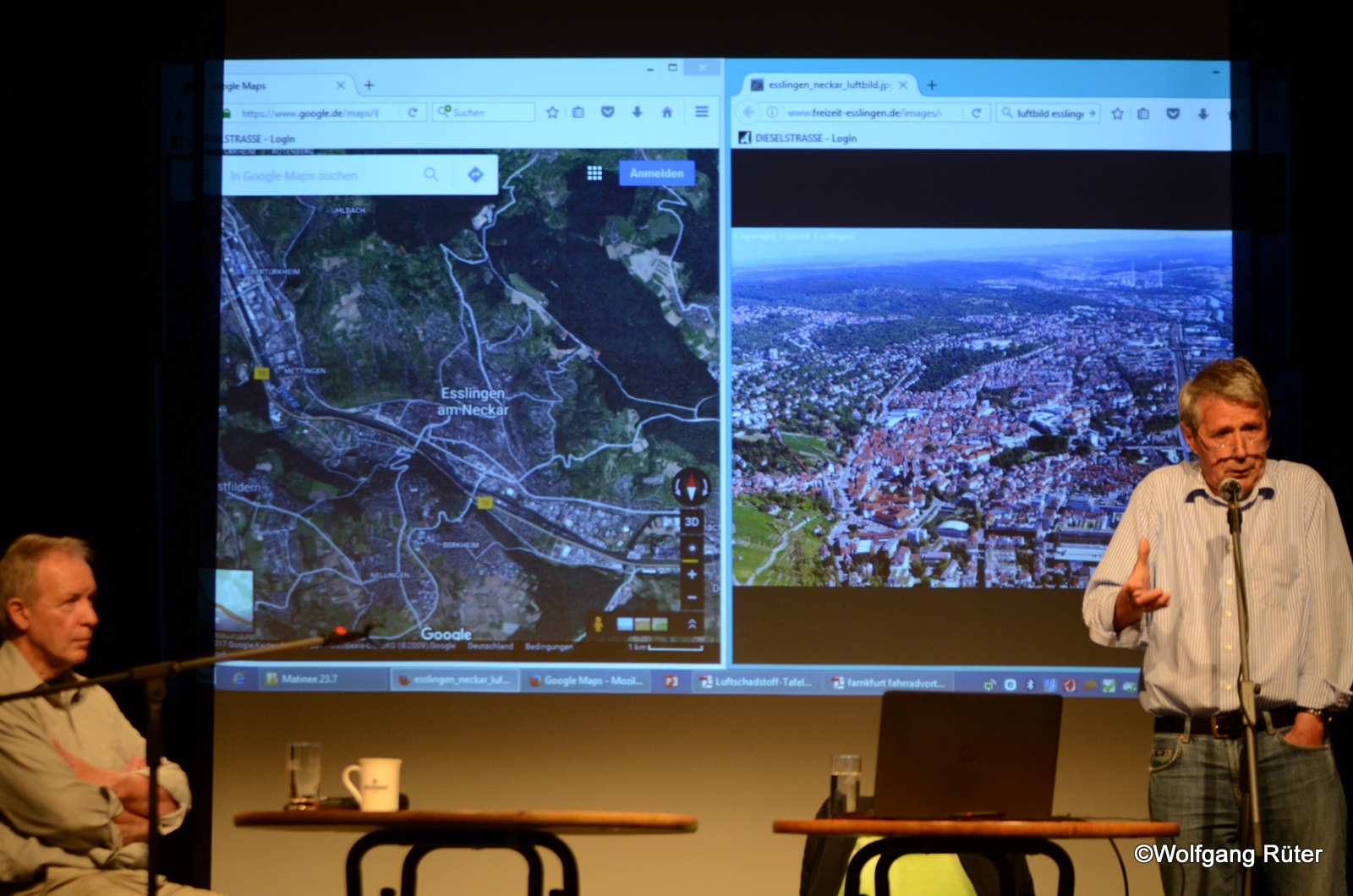Screen dimensions: 1353x896
Task: Switch to map view via bottom-left thumbnail
Action: click(x=233, y=600)
